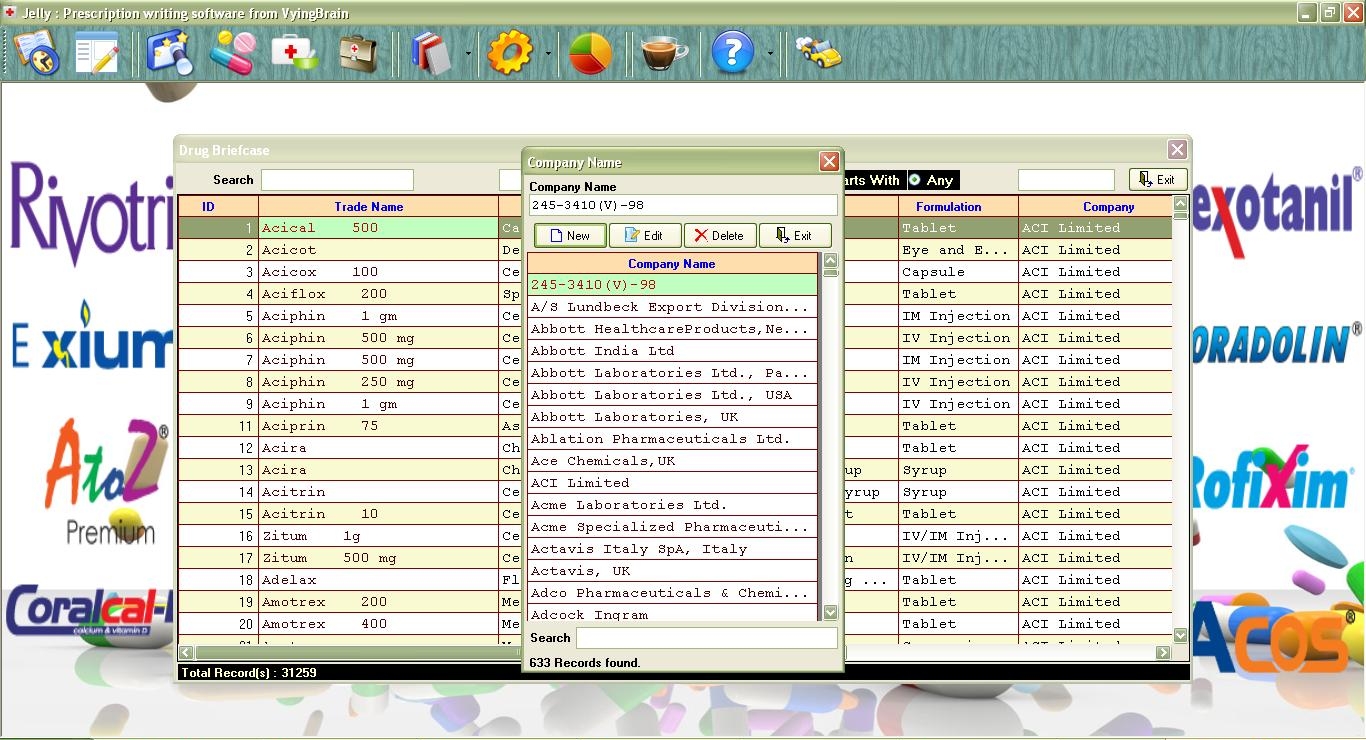Click the New button in Company Name dialog
Image resolution: width=1366 pixels, height=740 pixels.
[570, 236]
